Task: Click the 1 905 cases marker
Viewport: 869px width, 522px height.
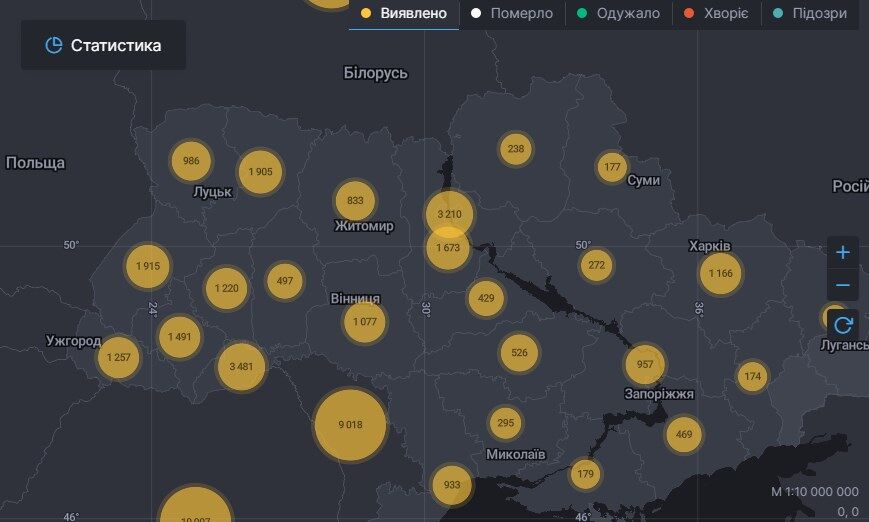Action: (260, 172)
